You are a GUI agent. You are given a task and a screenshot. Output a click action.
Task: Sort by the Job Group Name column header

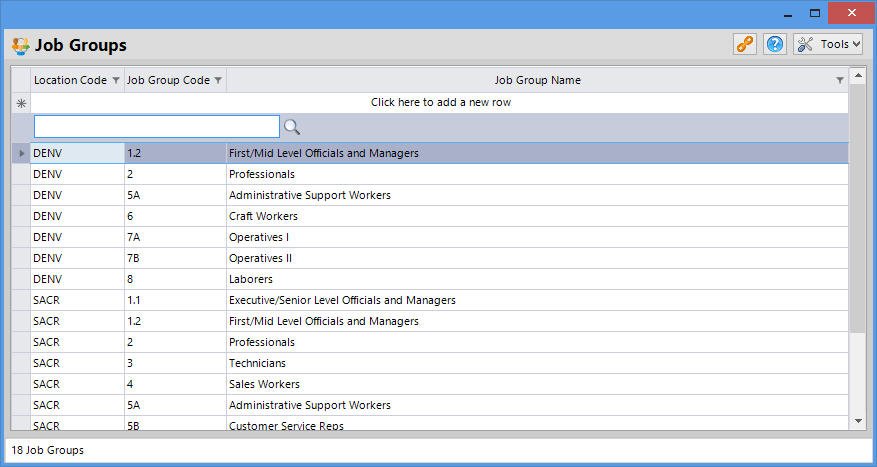coord(537,80)
